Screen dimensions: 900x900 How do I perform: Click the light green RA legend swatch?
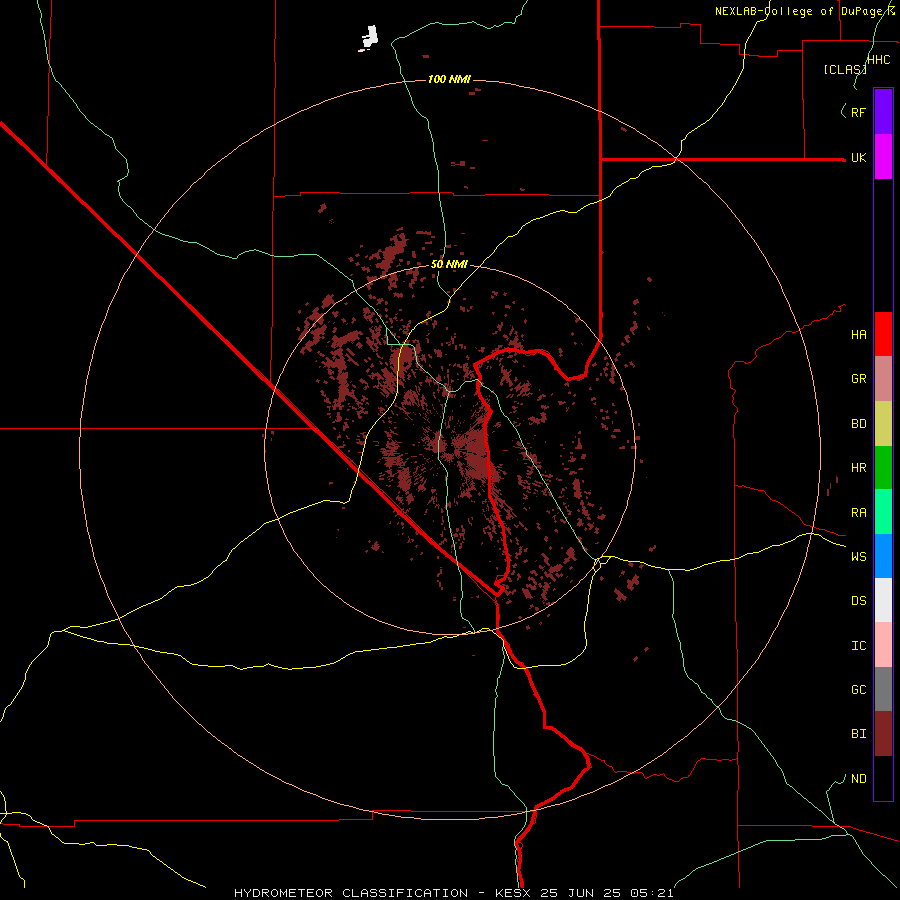click(883, 512)
